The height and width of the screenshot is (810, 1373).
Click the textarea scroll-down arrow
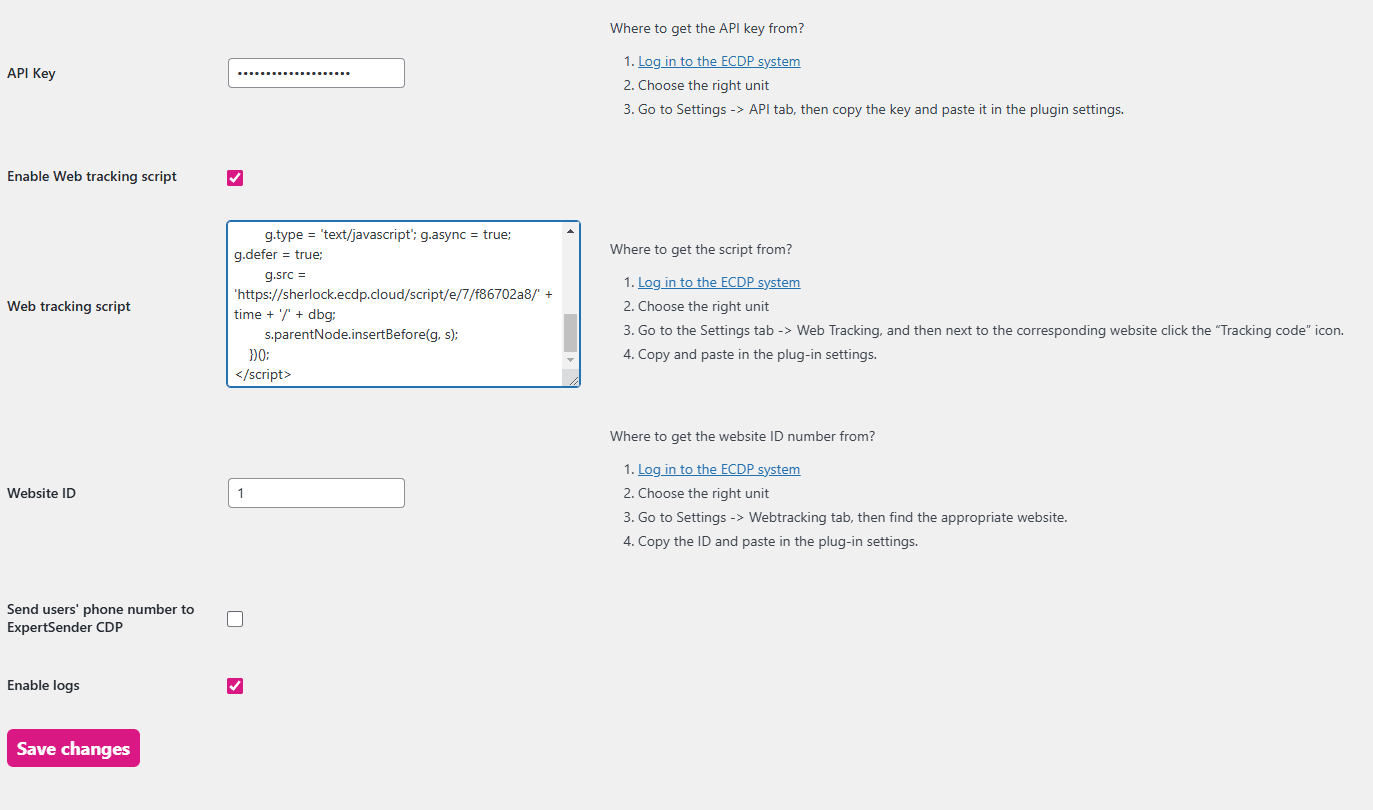570,360
